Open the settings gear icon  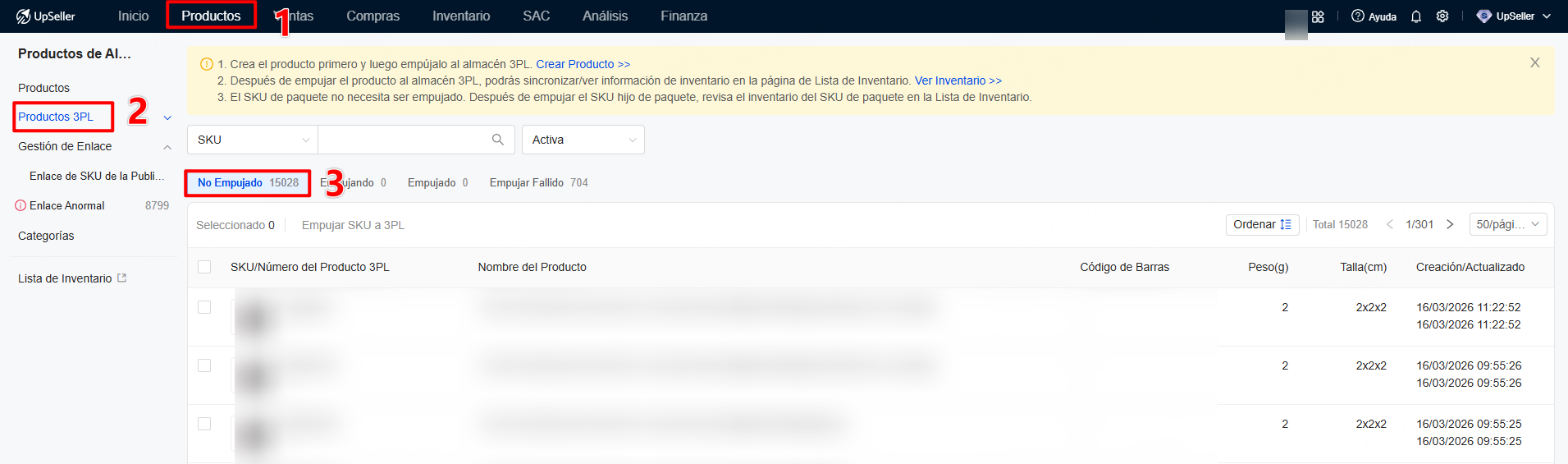pos(1442,16)
